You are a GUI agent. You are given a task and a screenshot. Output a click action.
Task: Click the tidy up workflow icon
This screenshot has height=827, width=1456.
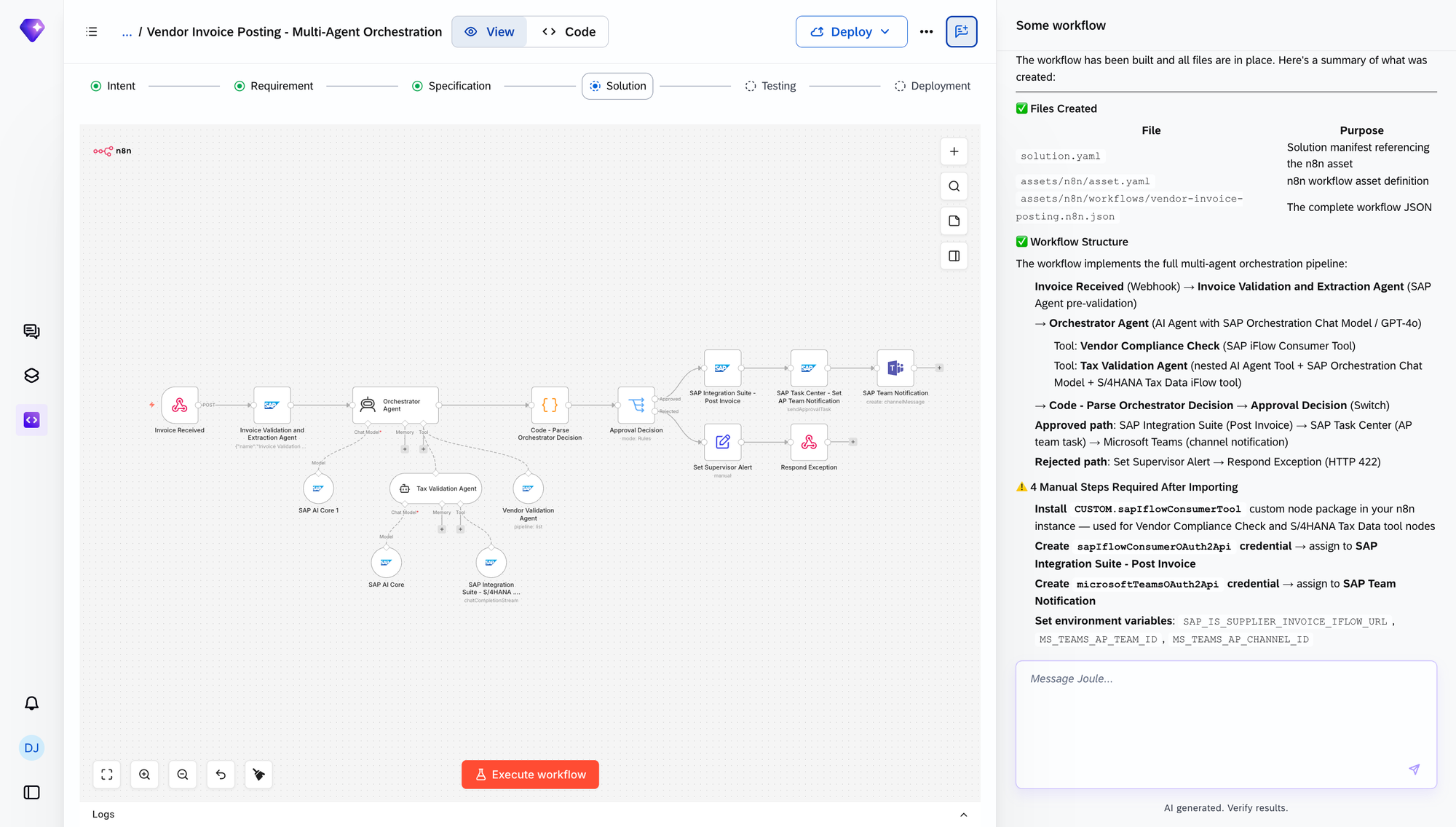coord(258,775)
